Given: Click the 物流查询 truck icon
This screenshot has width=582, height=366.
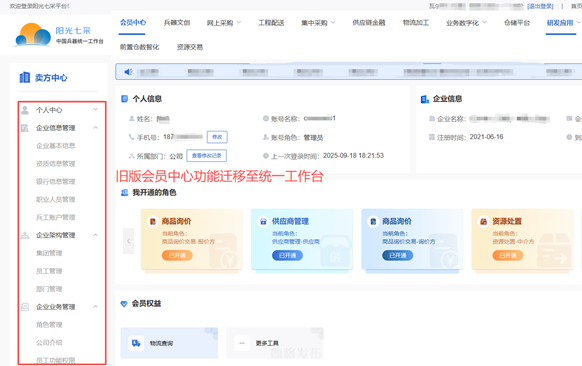Looking at the screenshot, I should click(136, 343).
